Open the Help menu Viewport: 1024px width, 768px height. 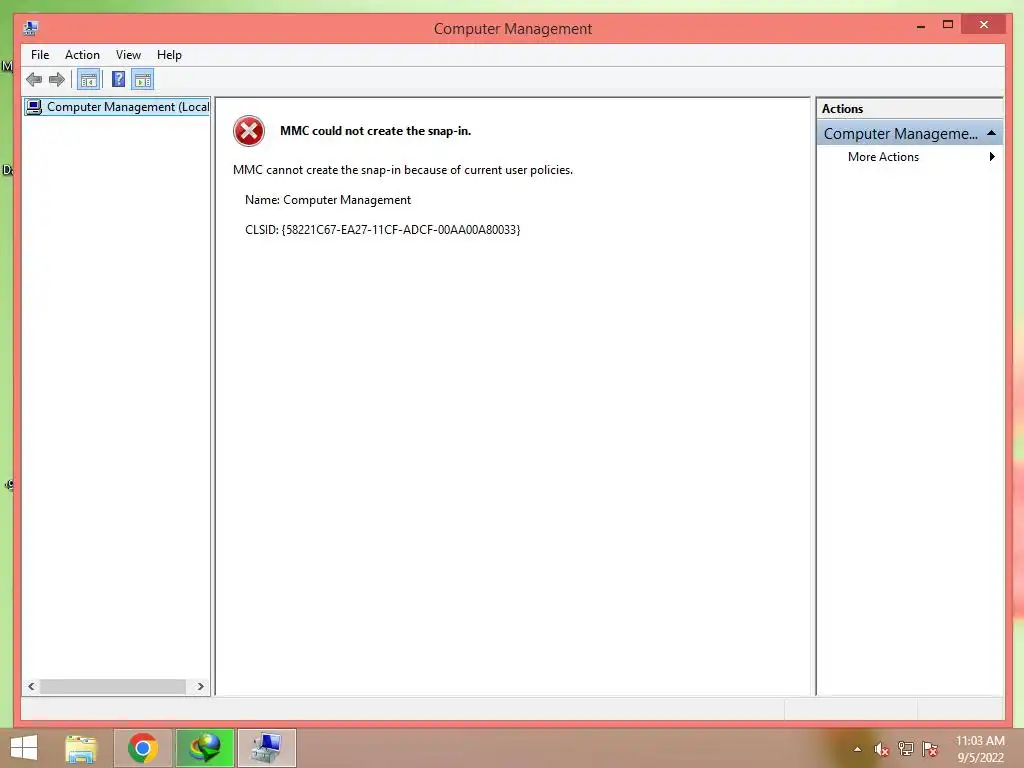coord(169,55)
